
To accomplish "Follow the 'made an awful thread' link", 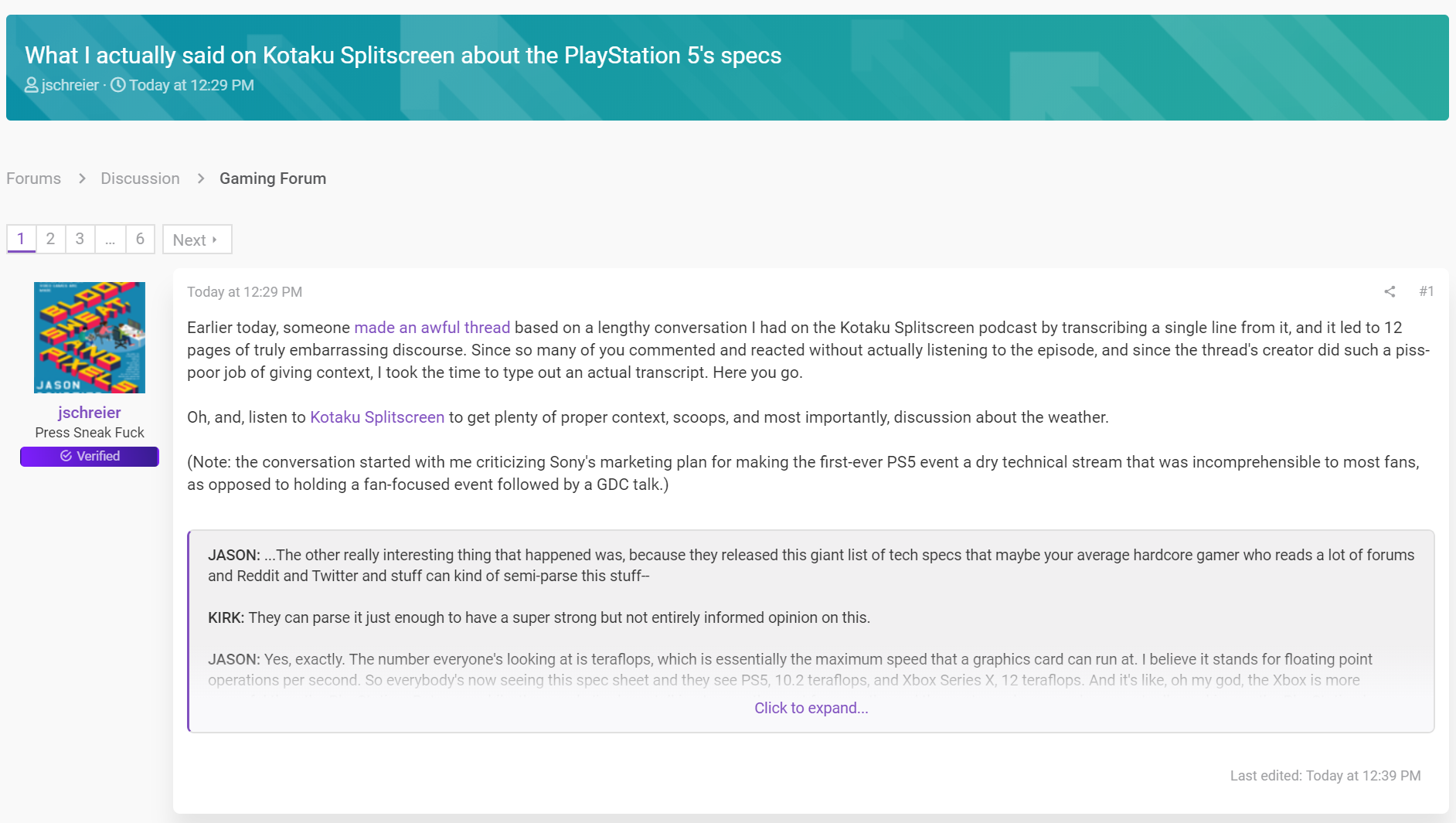I will [432, 328].
